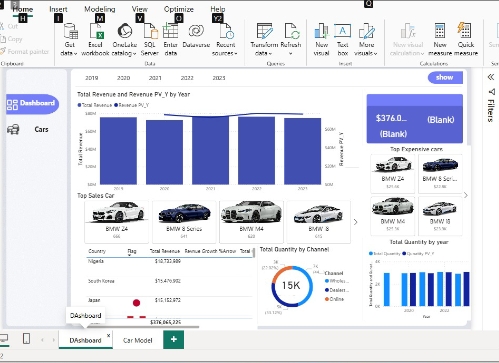Open the Home ribbon tab
Image resolution: width=499 pixels, height=363 pixels.
click(23, 9)
